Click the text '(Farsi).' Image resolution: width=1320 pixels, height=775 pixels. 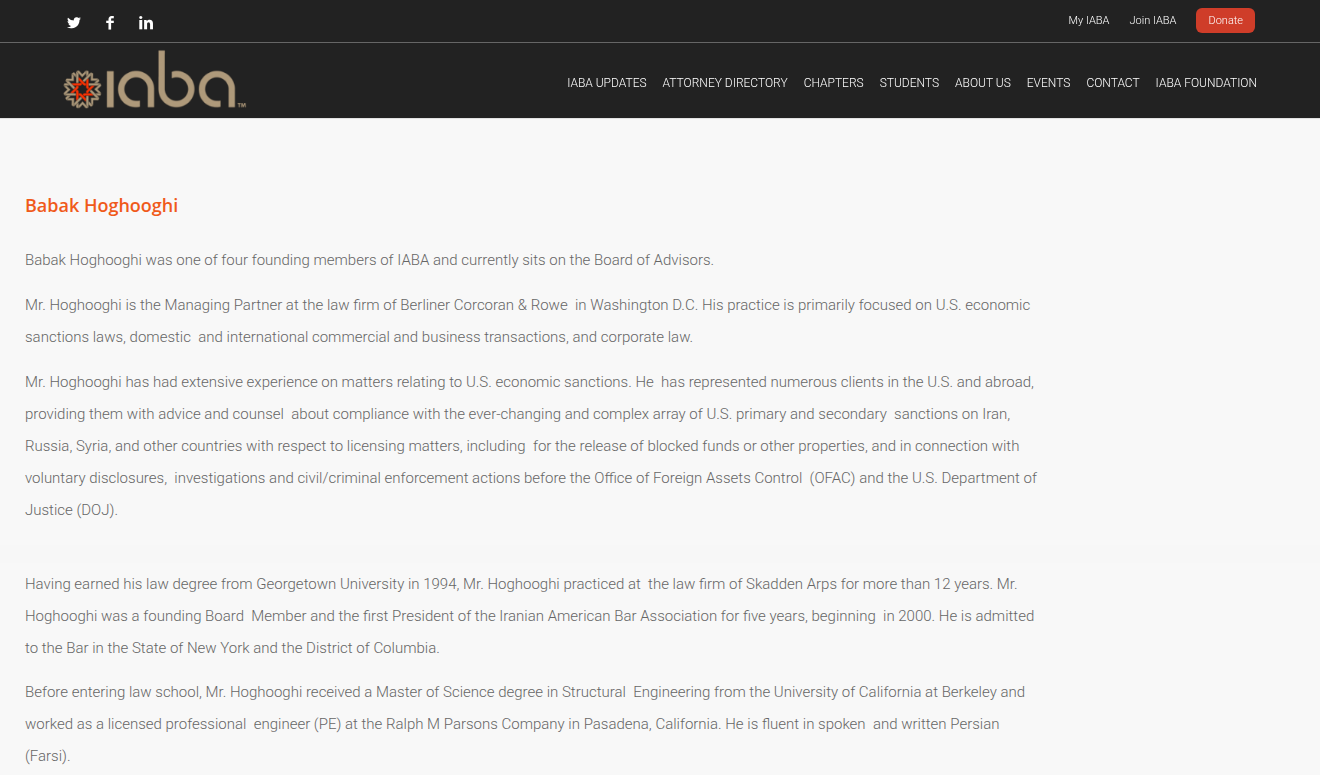pos(48,756)
